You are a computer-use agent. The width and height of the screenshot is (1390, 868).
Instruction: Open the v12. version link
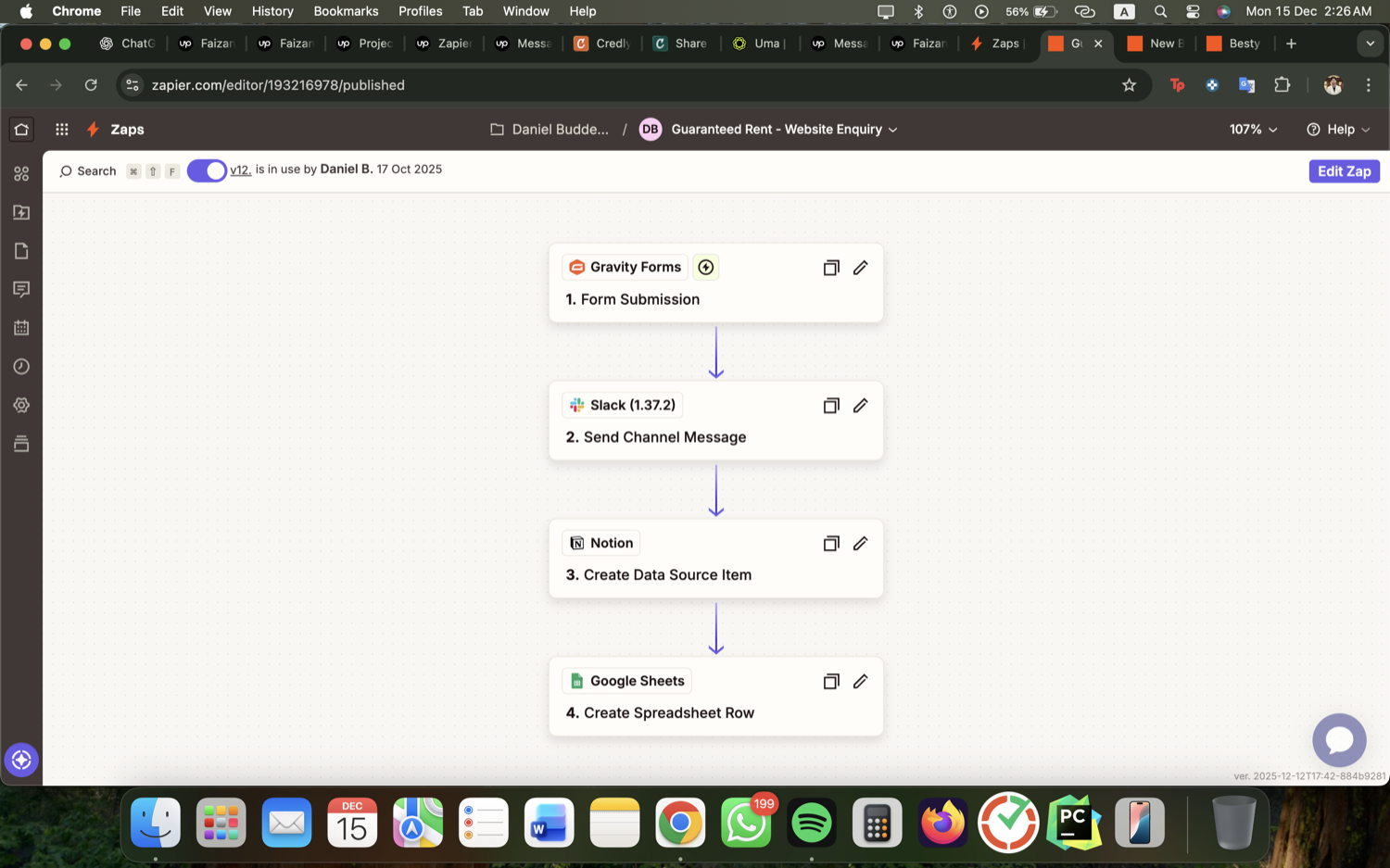[x=240, y=170]
